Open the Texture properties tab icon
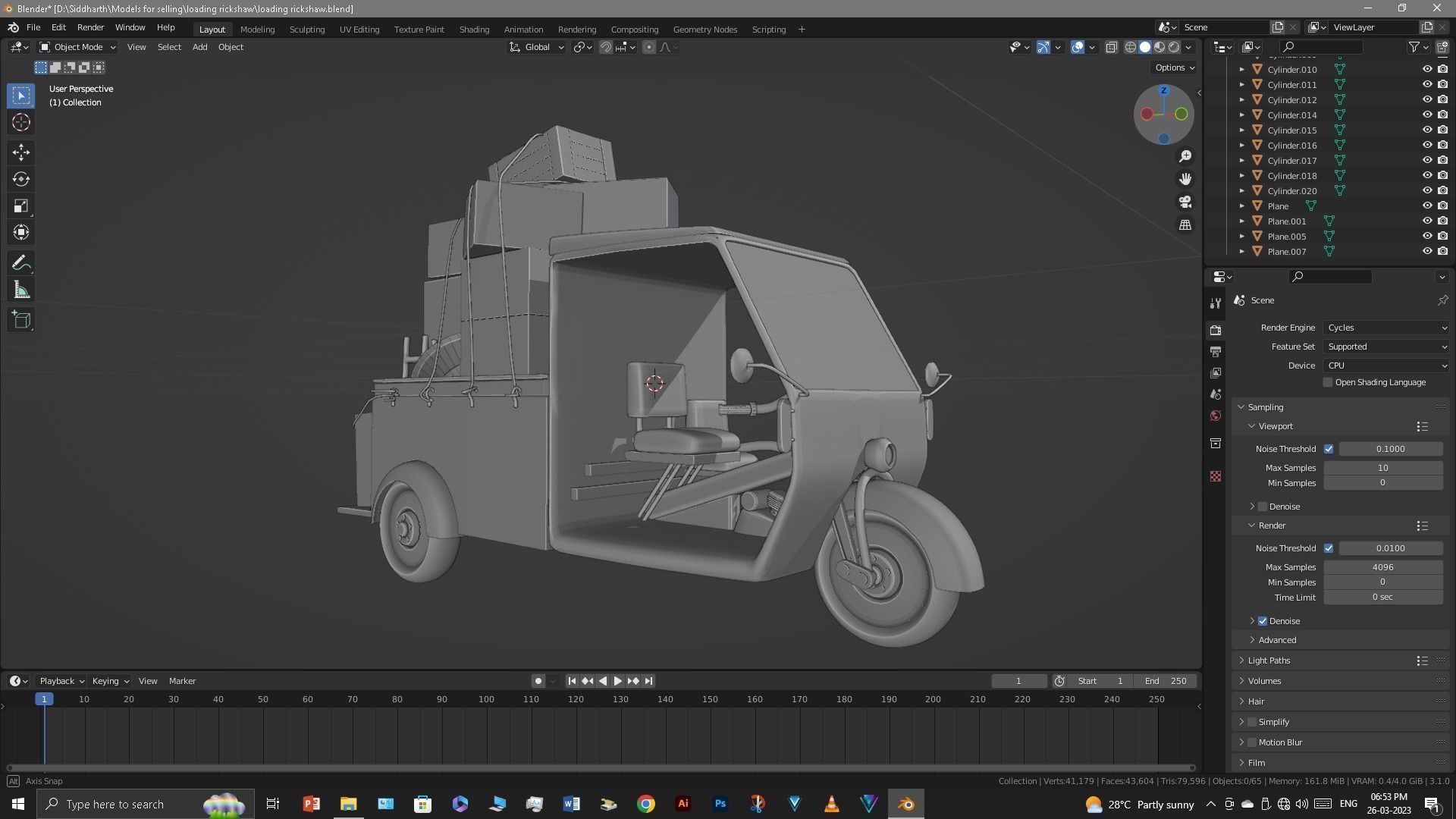 pos(1216,476)
